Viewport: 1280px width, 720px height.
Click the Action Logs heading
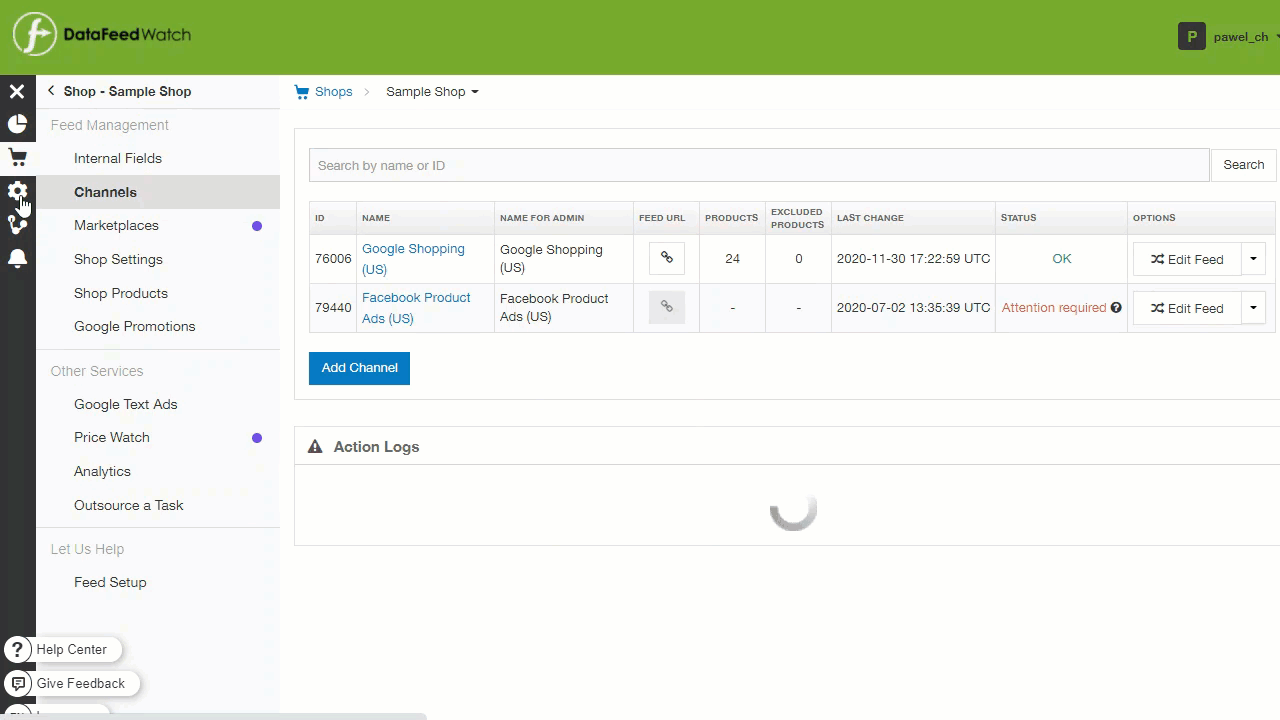pyautogui.click(x=376, y=447)
